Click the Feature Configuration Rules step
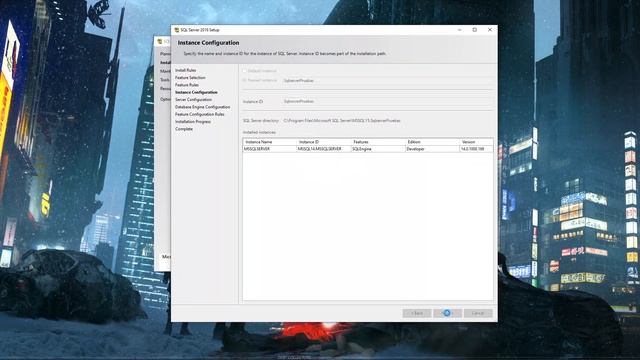This screenshot has width=640, height=360. (x=200, y=114)
